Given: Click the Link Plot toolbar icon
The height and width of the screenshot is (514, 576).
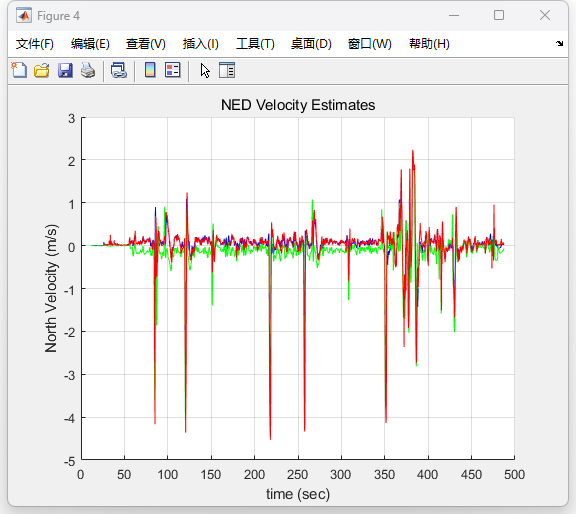Looking at the screenshot, I should 119,70.
